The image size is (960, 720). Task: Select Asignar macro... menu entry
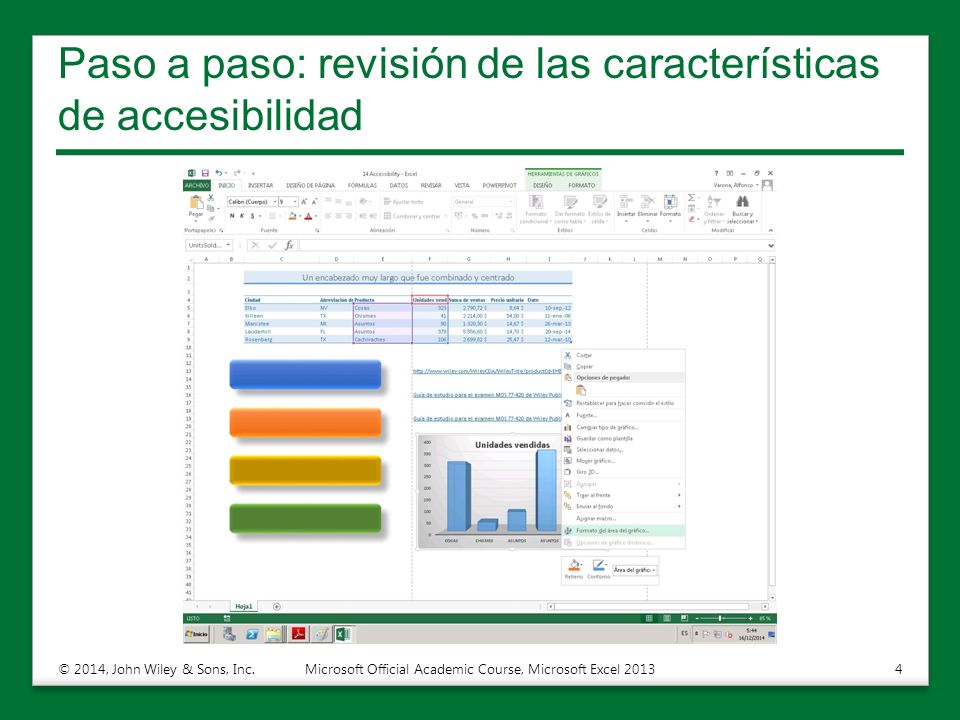(x=623, y=519)
